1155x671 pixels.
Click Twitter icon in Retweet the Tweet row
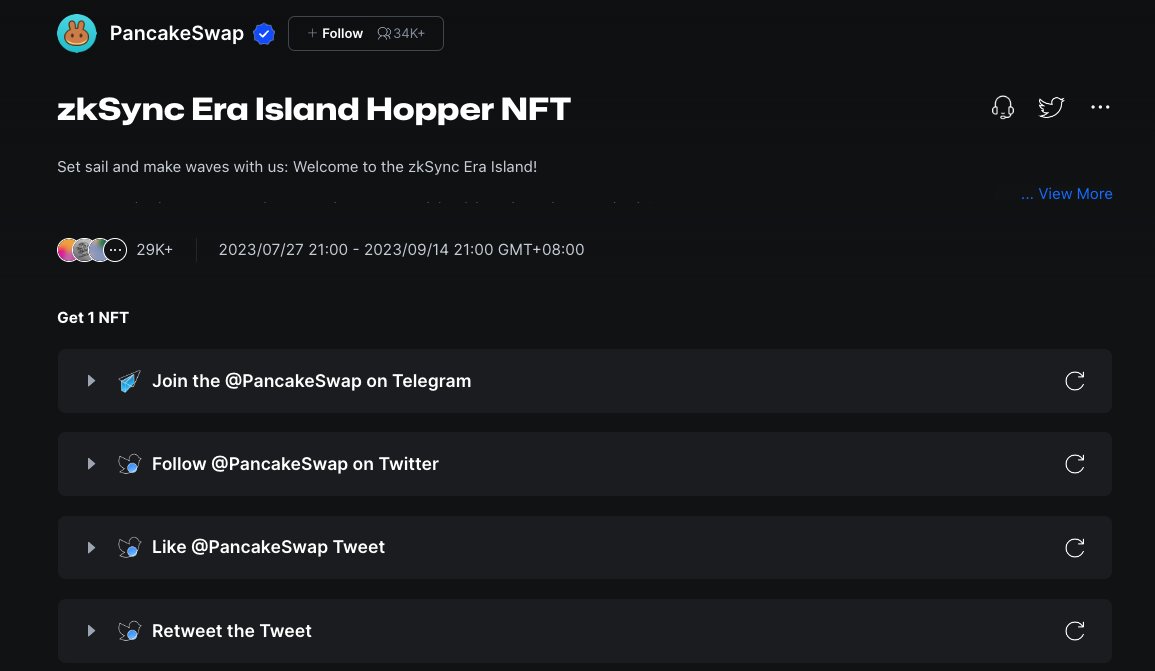130,631
